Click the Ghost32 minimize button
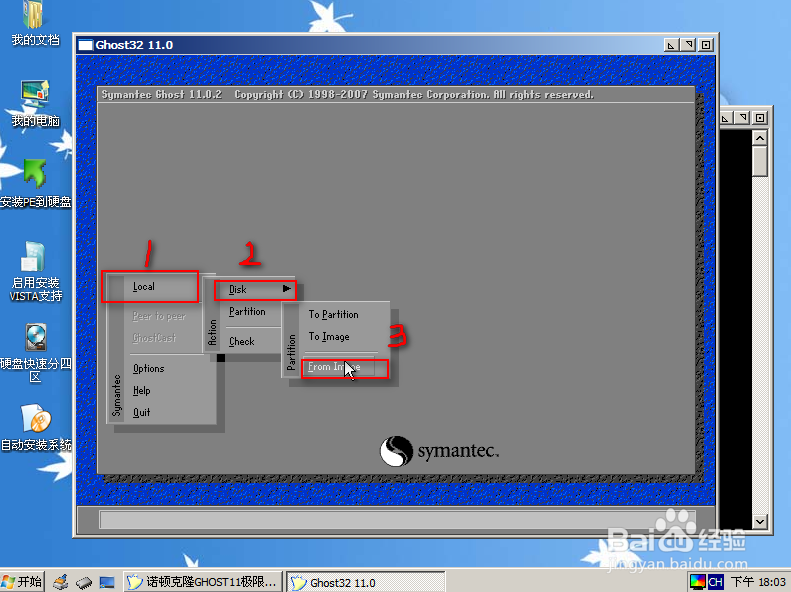The width and height of the screenshot is (791, 592). coord(670,45)
